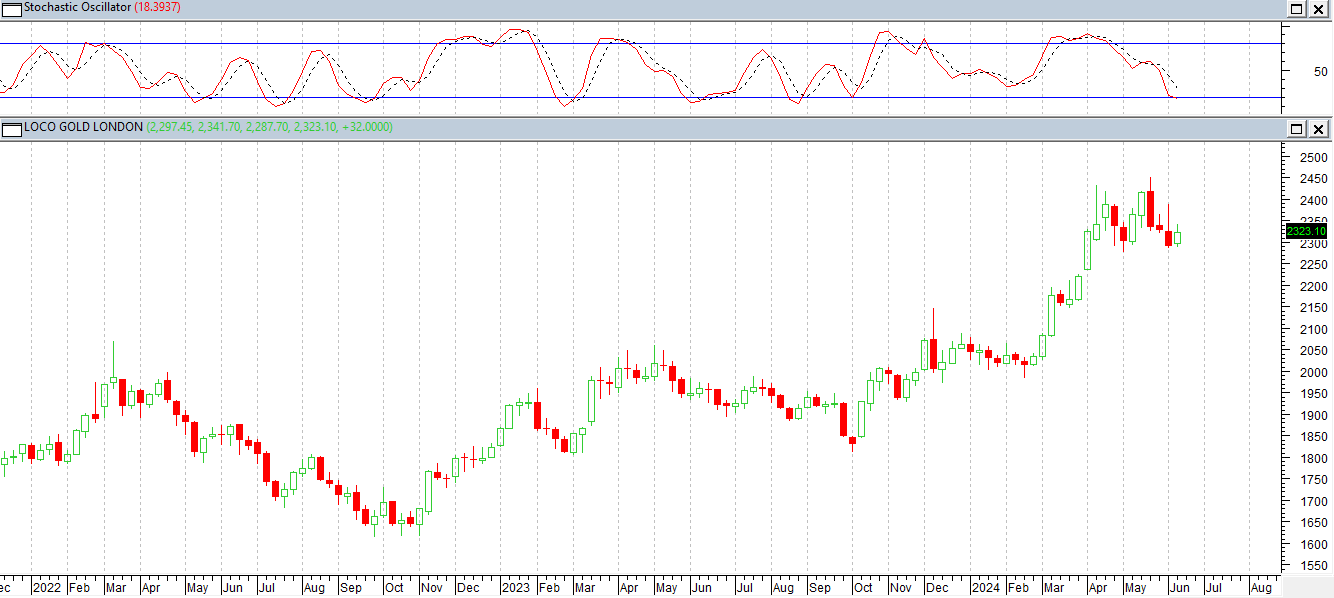
Task: Click the 2450 price axis label
Action: (x=1313, y=179)
